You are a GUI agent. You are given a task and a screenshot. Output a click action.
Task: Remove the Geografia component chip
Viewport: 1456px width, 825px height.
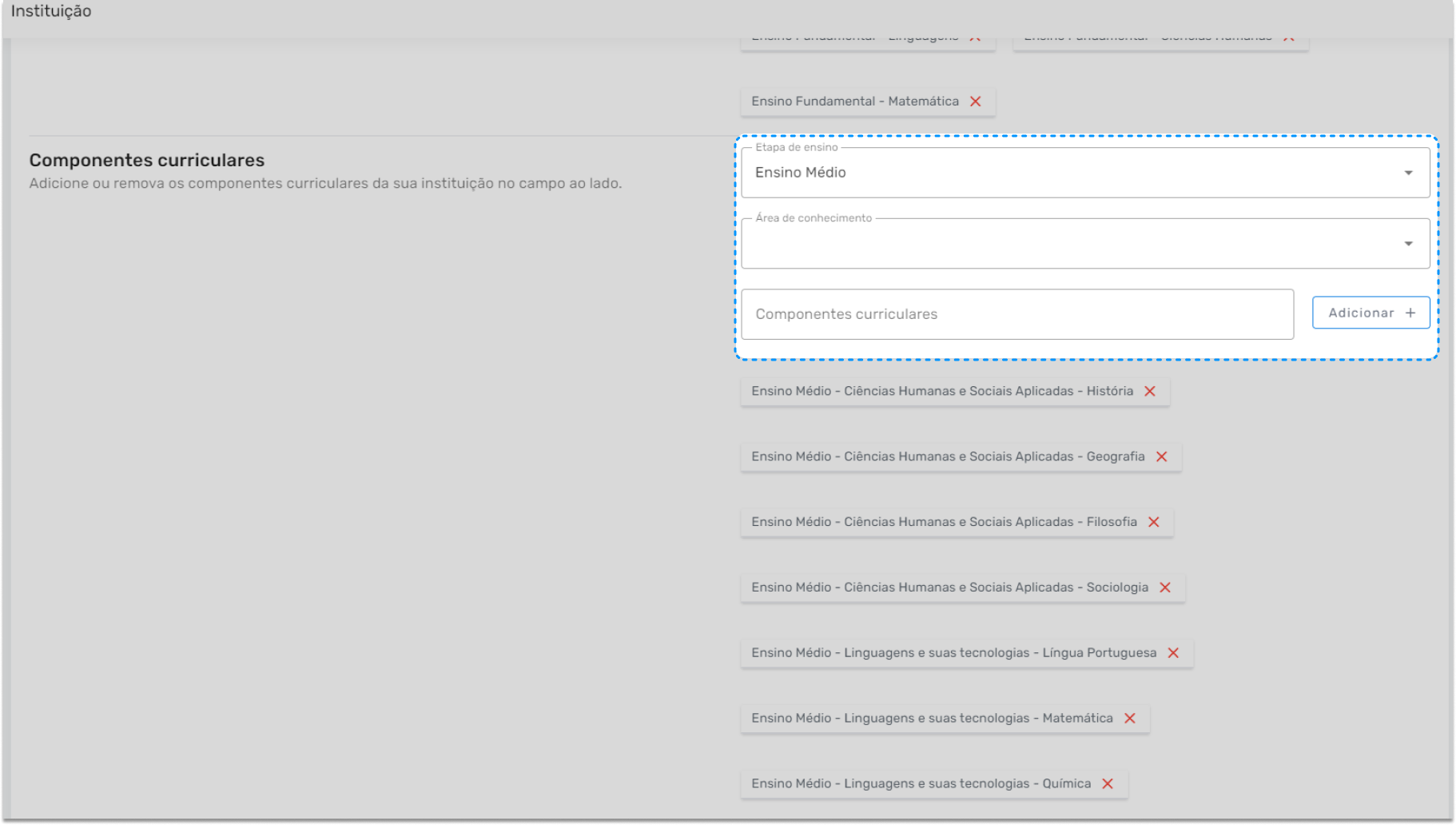(x=1162, y=456)
